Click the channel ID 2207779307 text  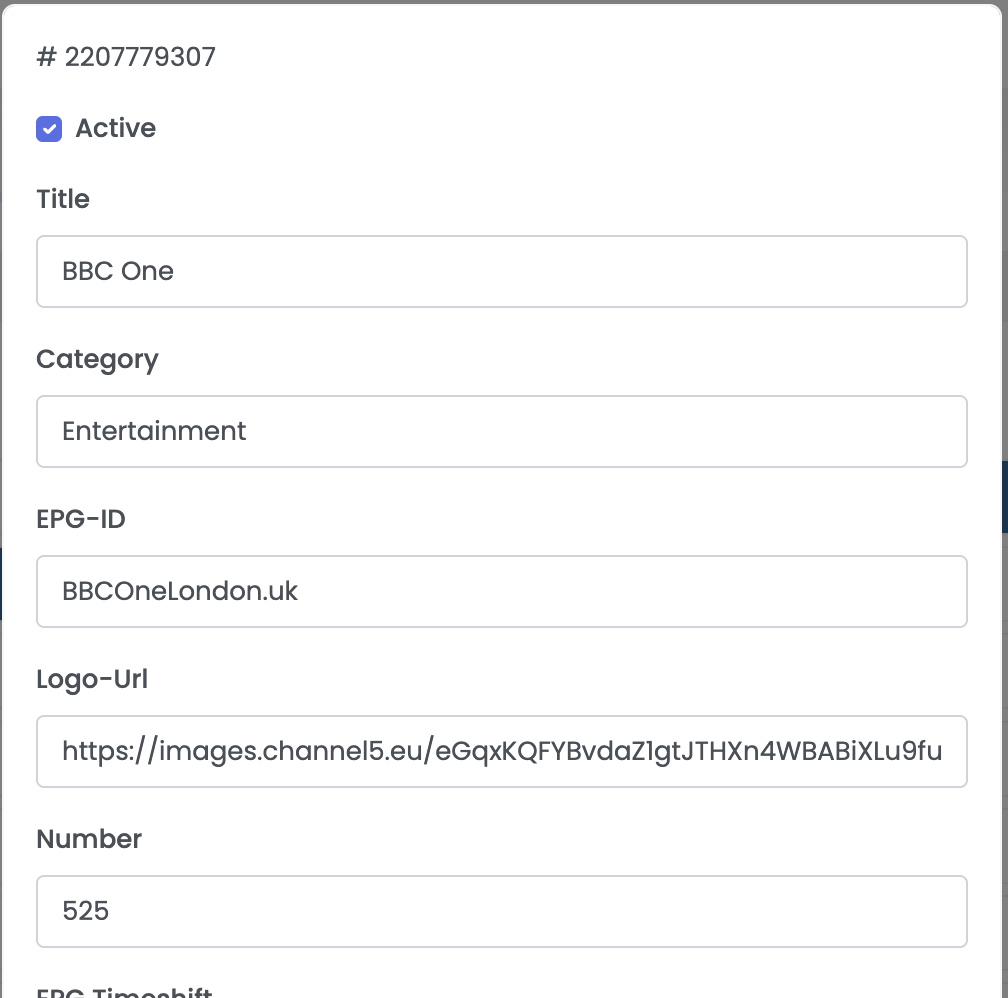point(126,57)
